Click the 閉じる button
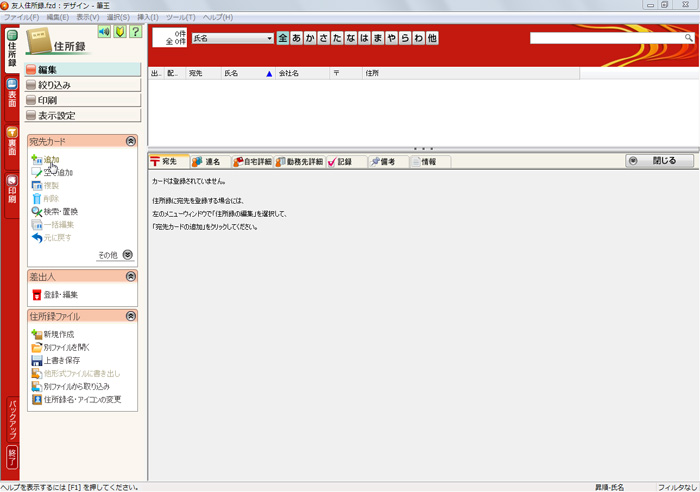This screenshot has width=700, height=492. coord(659,161)
